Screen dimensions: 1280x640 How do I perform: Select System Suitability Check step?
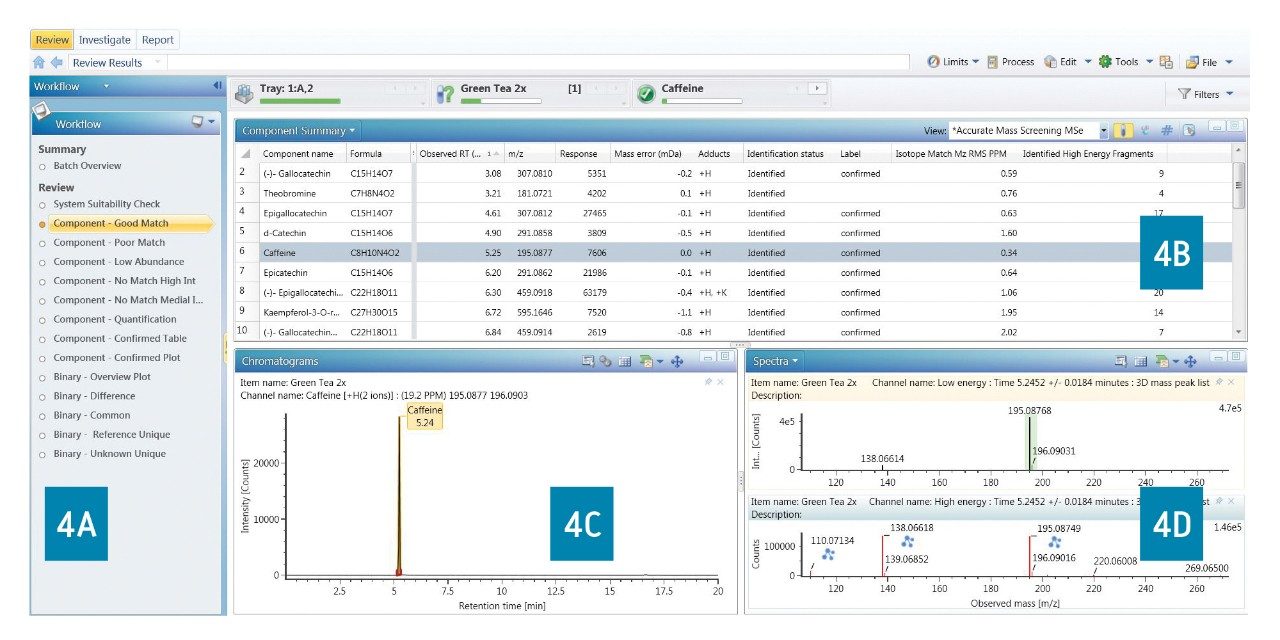99,204
